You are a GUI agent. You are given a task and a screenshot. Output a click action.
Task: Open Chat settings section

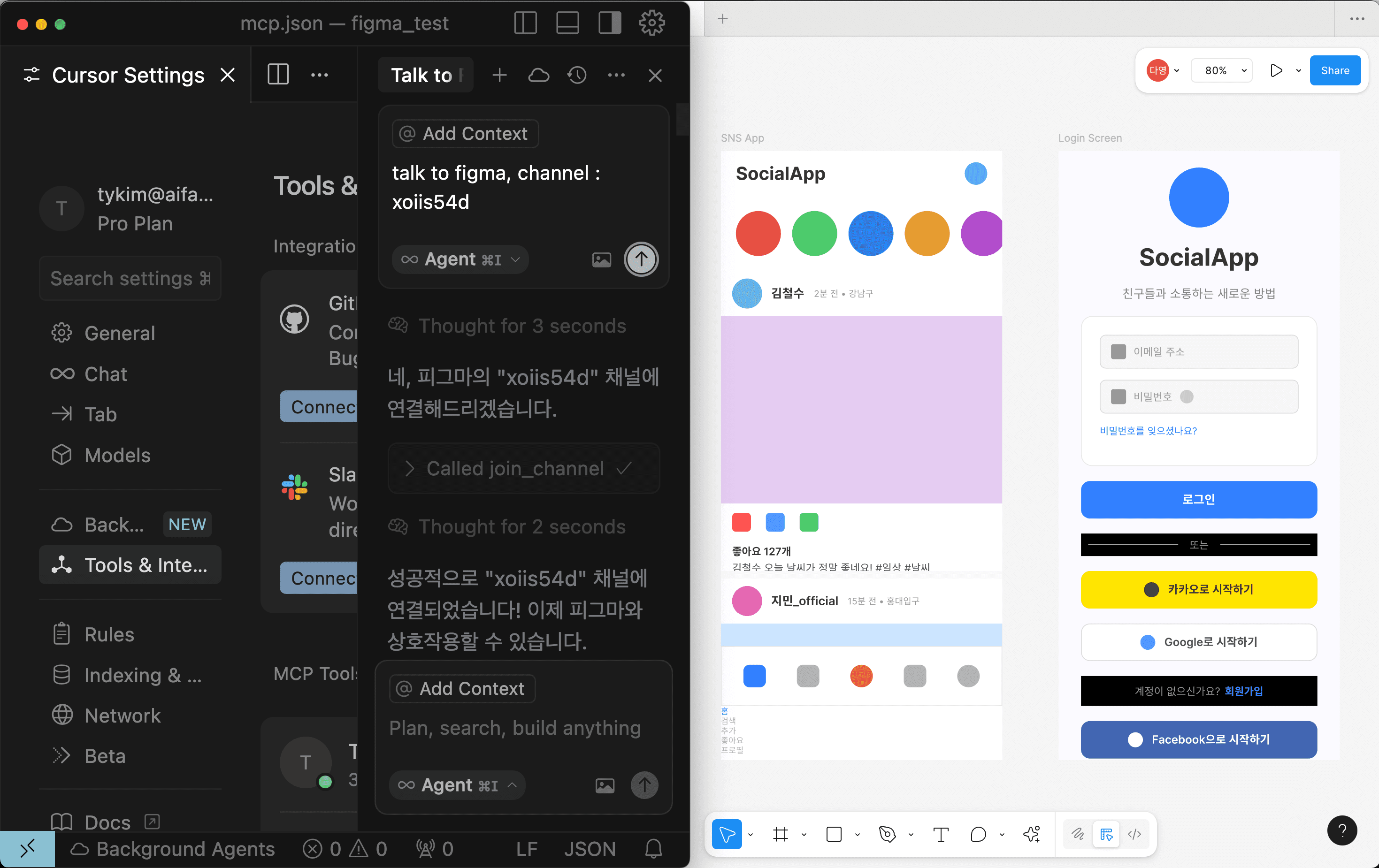[x=130, y=374]
